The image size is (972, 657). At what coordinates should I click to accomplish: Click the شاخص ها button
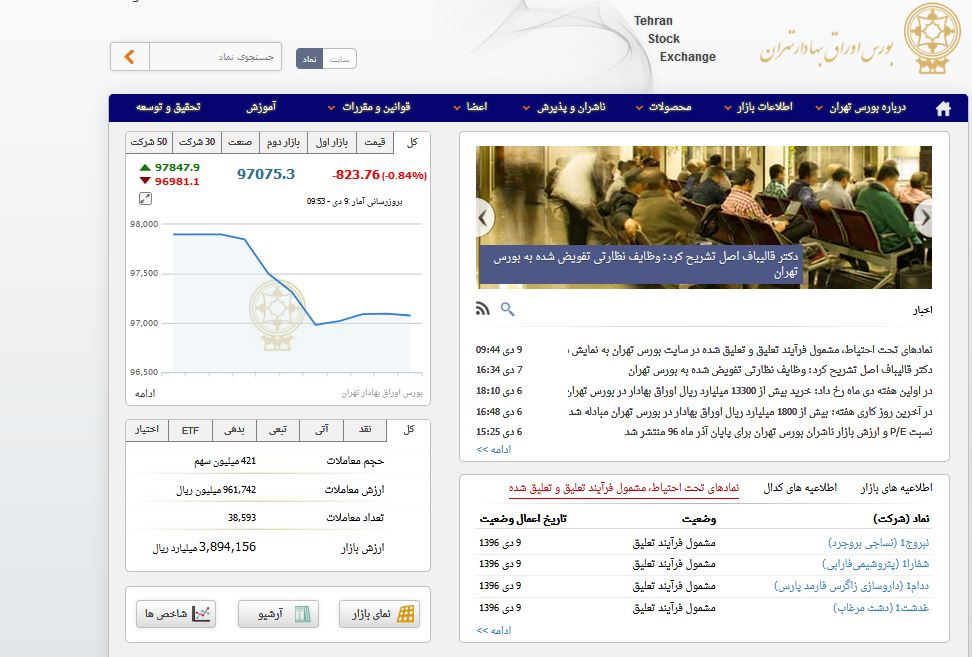[176, 614]
